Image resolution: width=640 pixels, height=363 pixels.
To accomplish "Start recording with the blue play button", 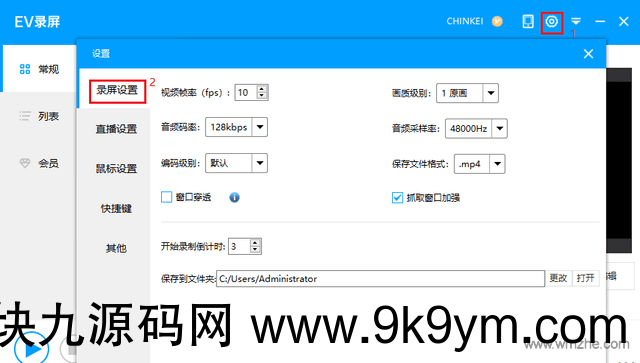I will click(31, 349).
